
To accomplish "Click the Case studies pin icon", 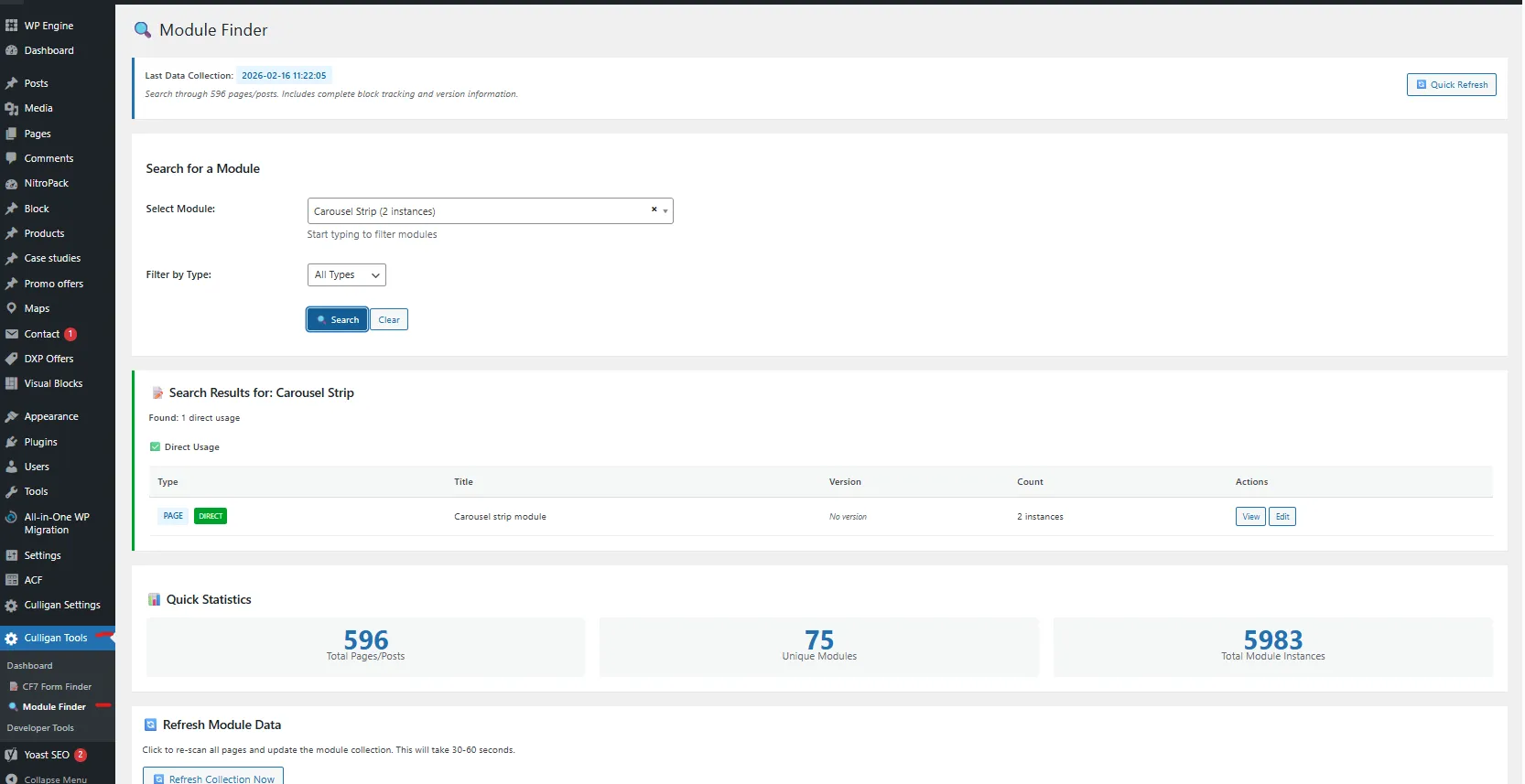I will pos(11,258).
